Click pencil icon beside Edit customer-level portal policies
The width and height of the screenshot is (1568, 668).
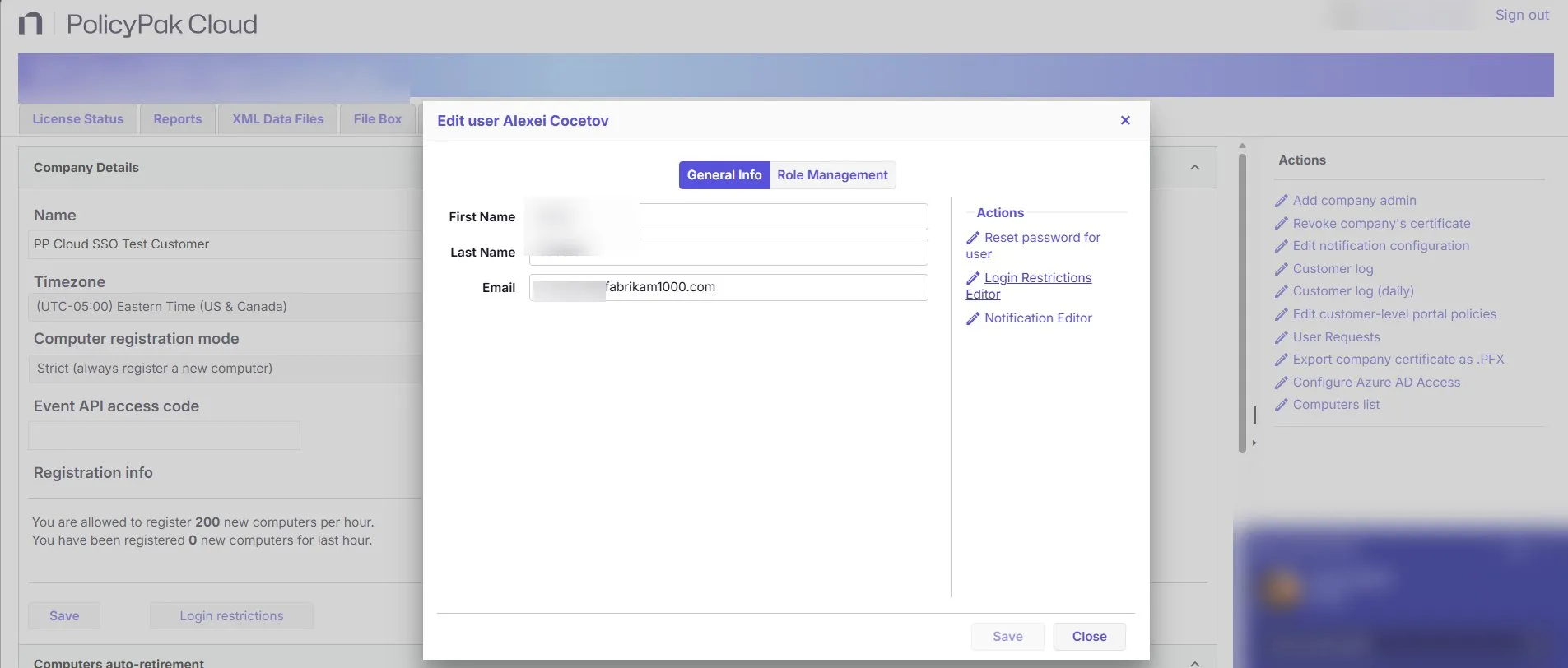(x=1282, y=314)
